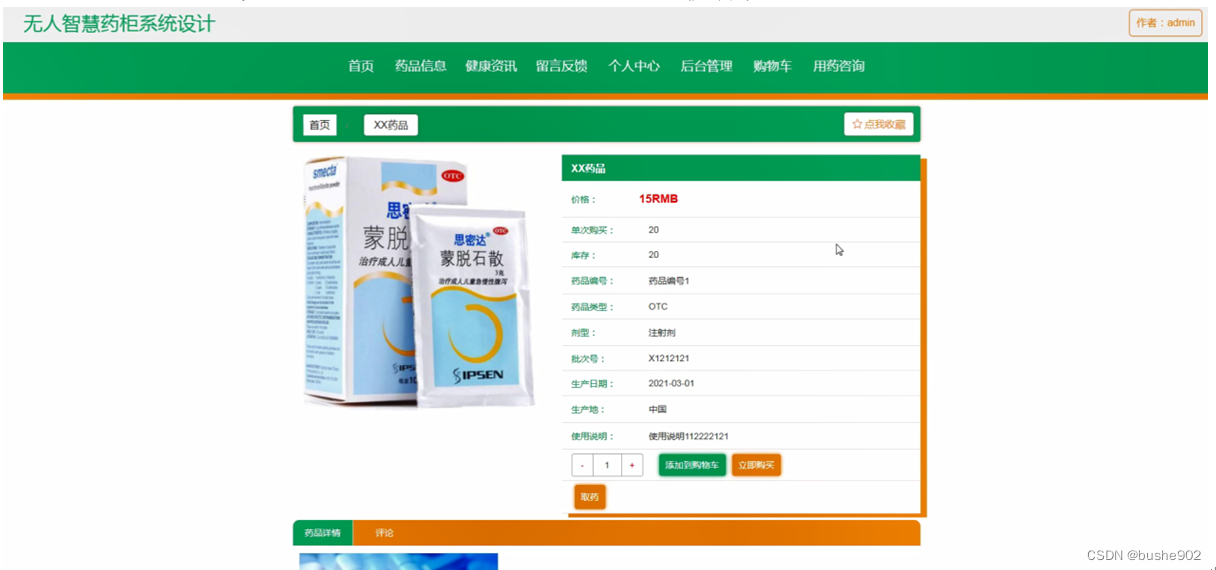
Task: Increase quantity with the plus button
Action: point(632,465)
